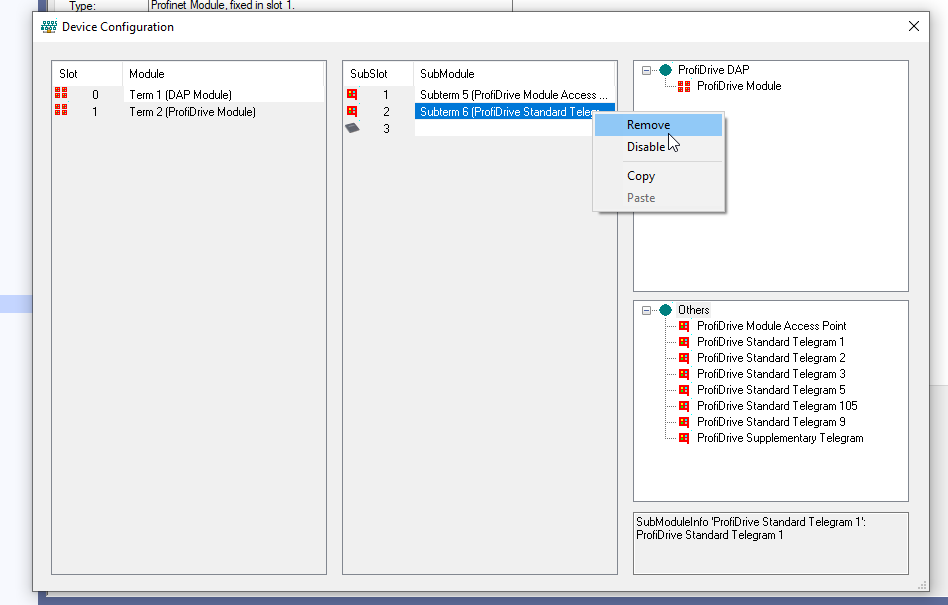Screen dimensions: 948x605
Task: Collapse the ProfiDrive DAP tree node
Action: pos(646,70)
